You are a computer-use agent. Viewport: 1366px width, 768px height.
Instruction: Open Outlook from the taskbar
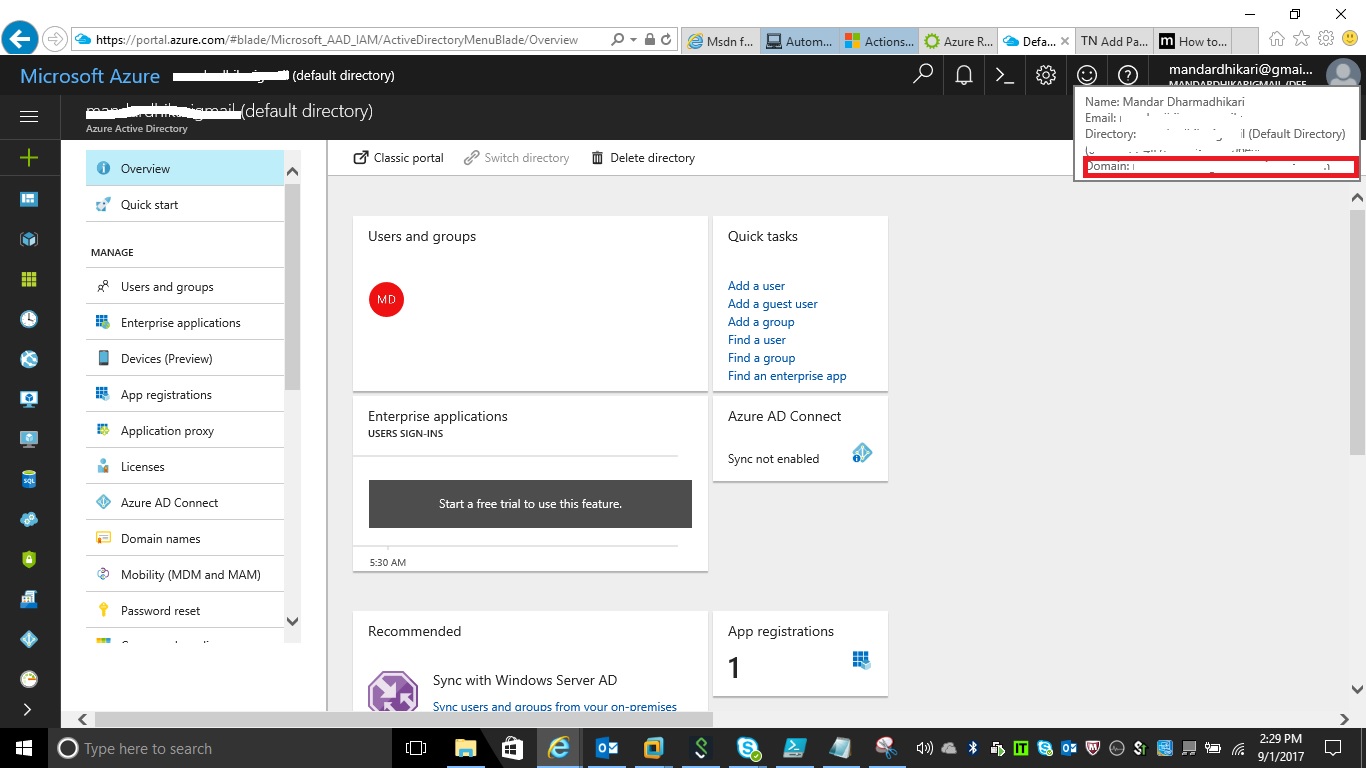tap(608, 748)
